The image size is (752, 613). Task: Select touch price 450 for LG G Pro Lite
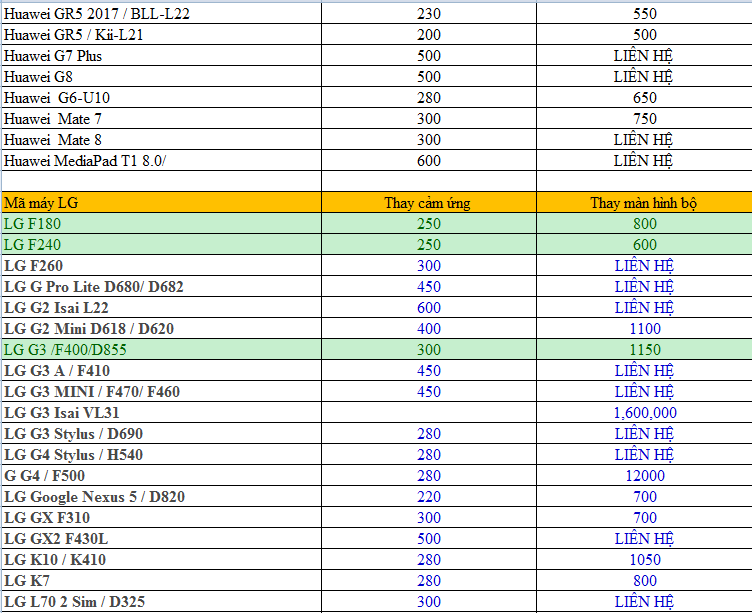pyautogui.click(x=429, y=286)
